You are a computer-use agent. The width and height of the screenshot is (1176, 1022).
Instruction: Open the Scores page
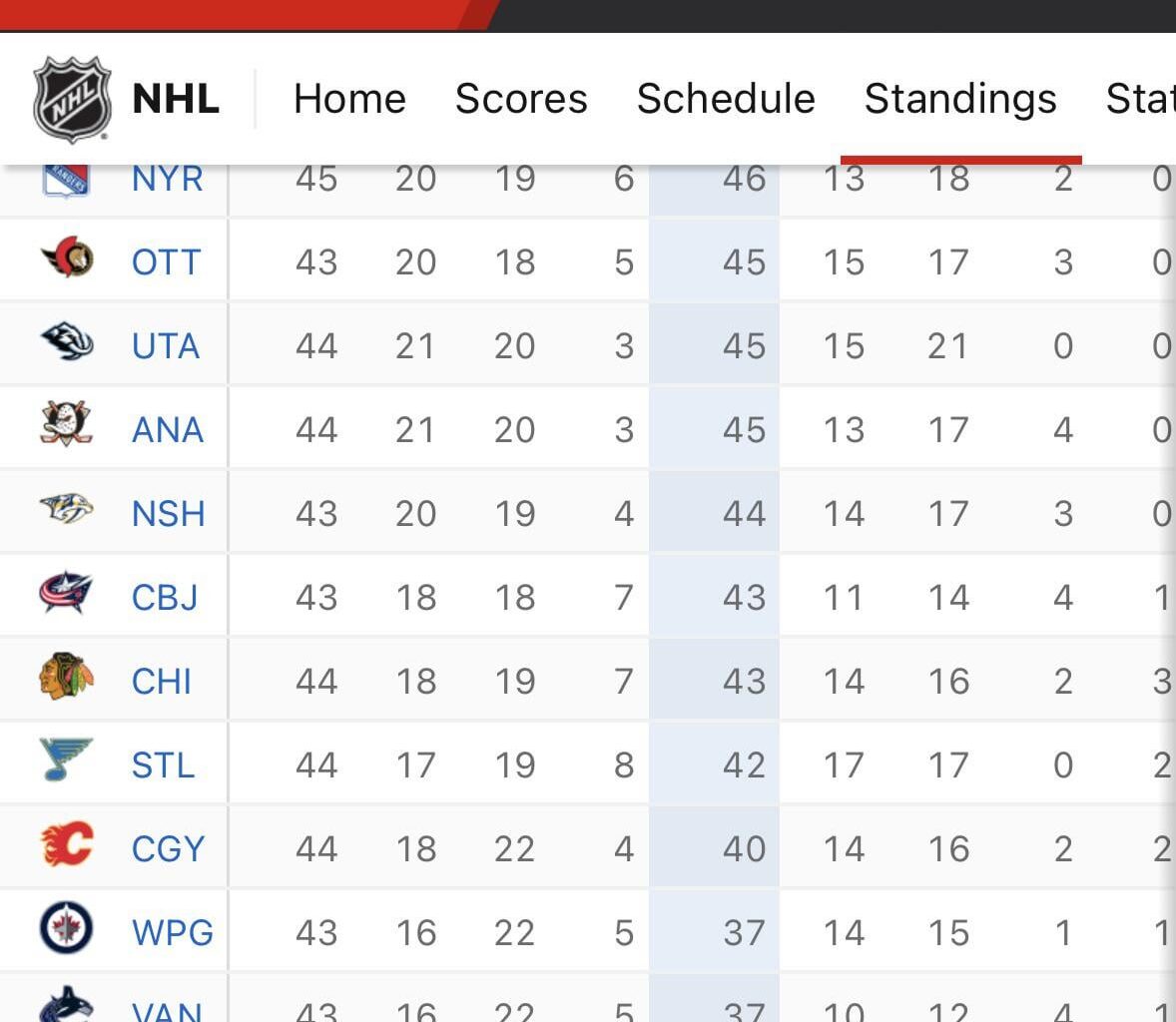(x=521, y=99)
